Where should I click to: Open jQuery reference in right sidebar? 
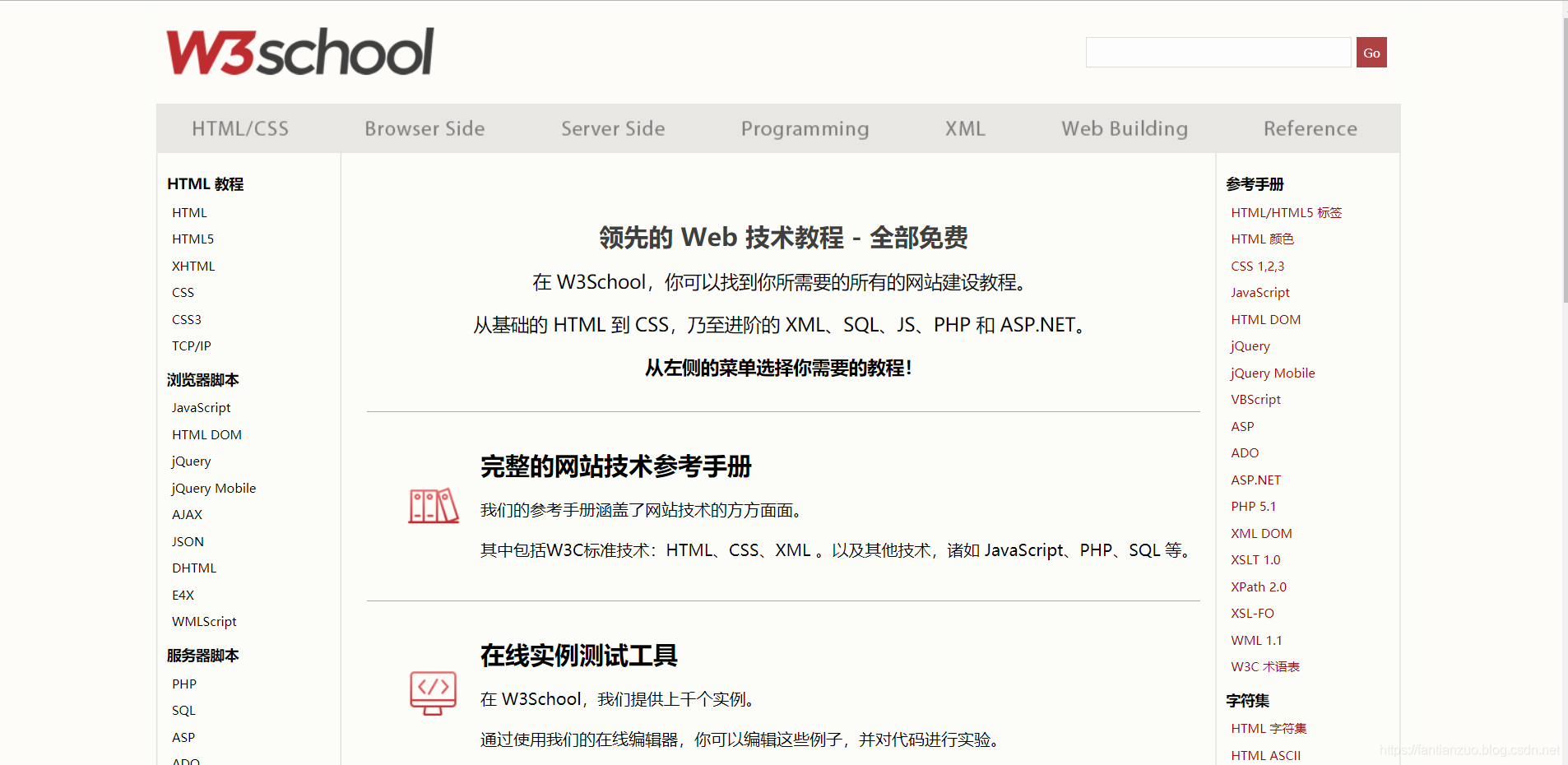[x=1250, y=346]
